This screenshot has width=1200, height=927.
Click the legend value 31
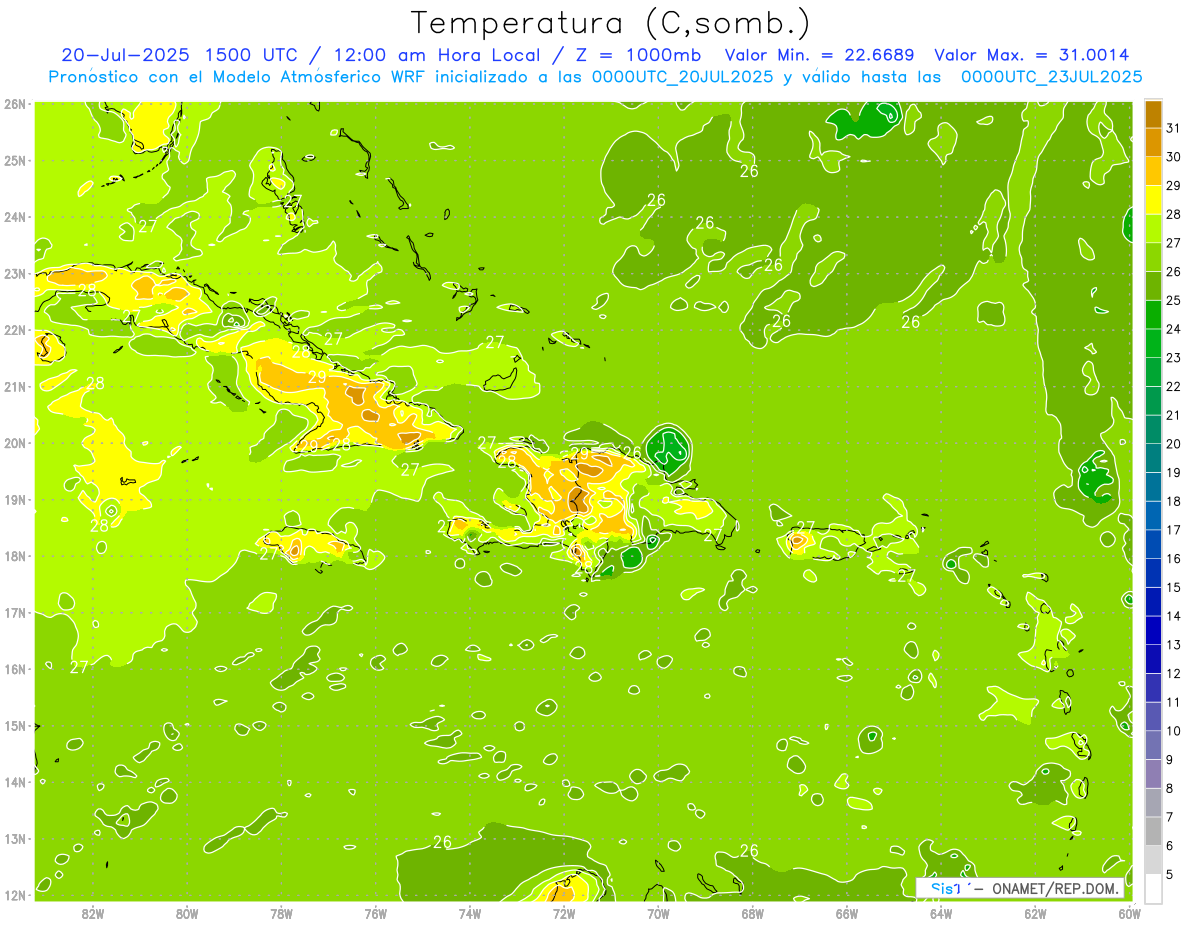[1173, 128]
